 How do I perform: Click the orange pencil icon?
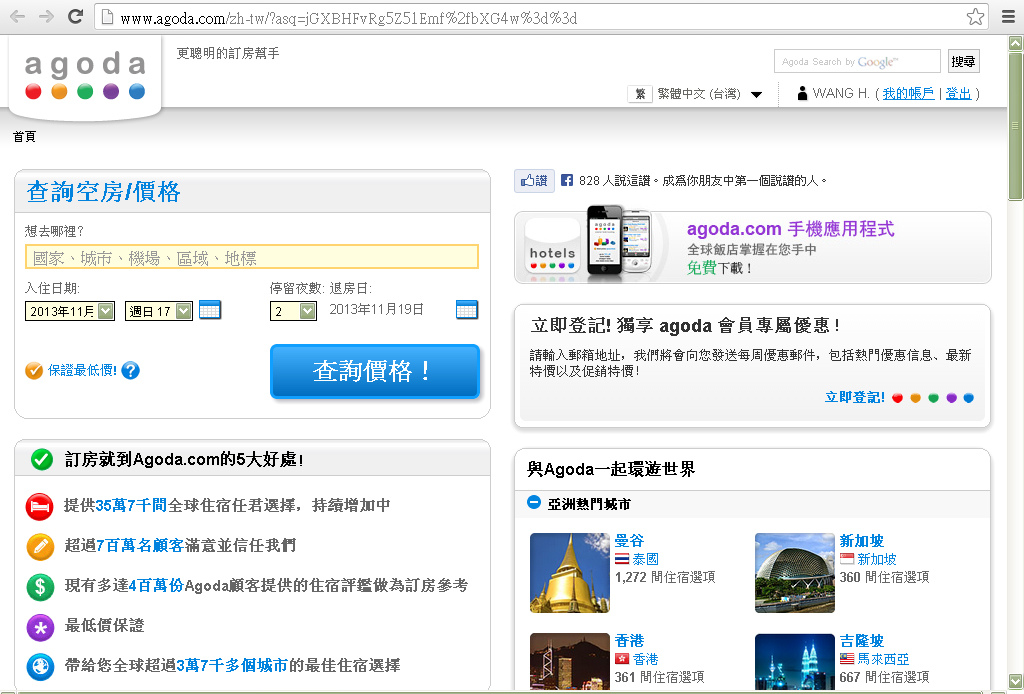40,546
